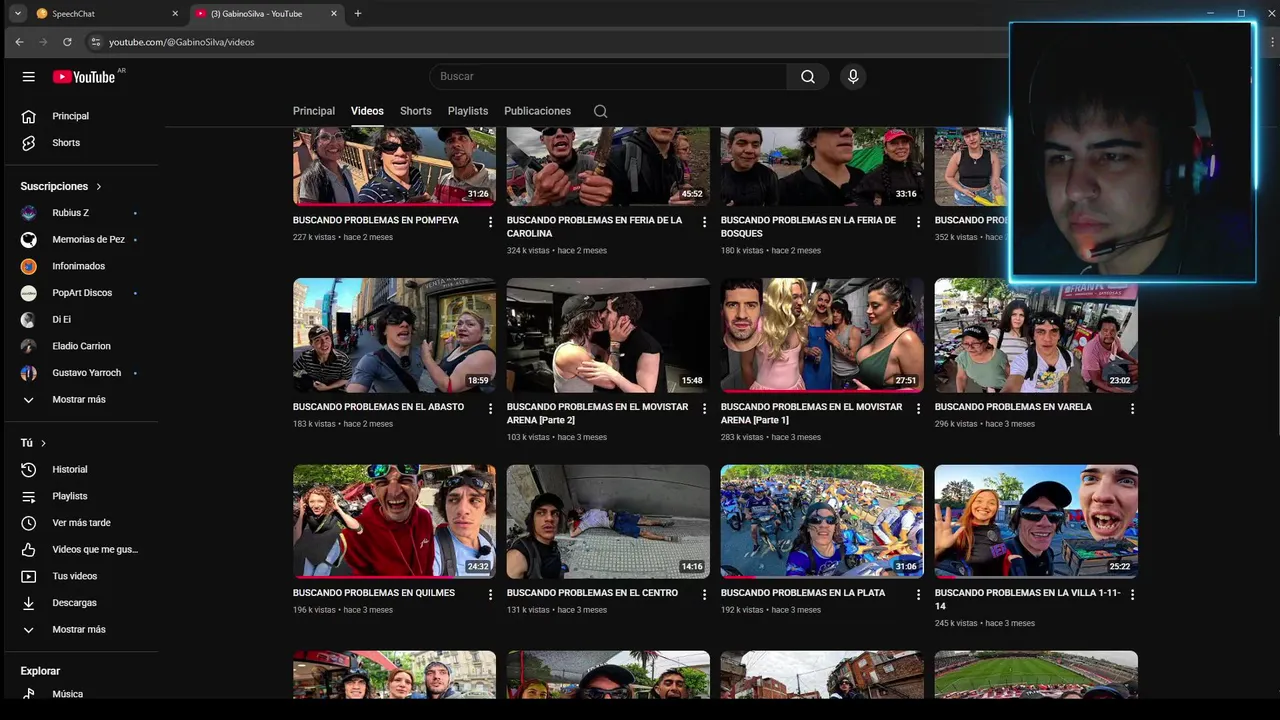The image size is (1280, 720).
Task: Open Eladio Carrion channel
Action: pos(81,346)
